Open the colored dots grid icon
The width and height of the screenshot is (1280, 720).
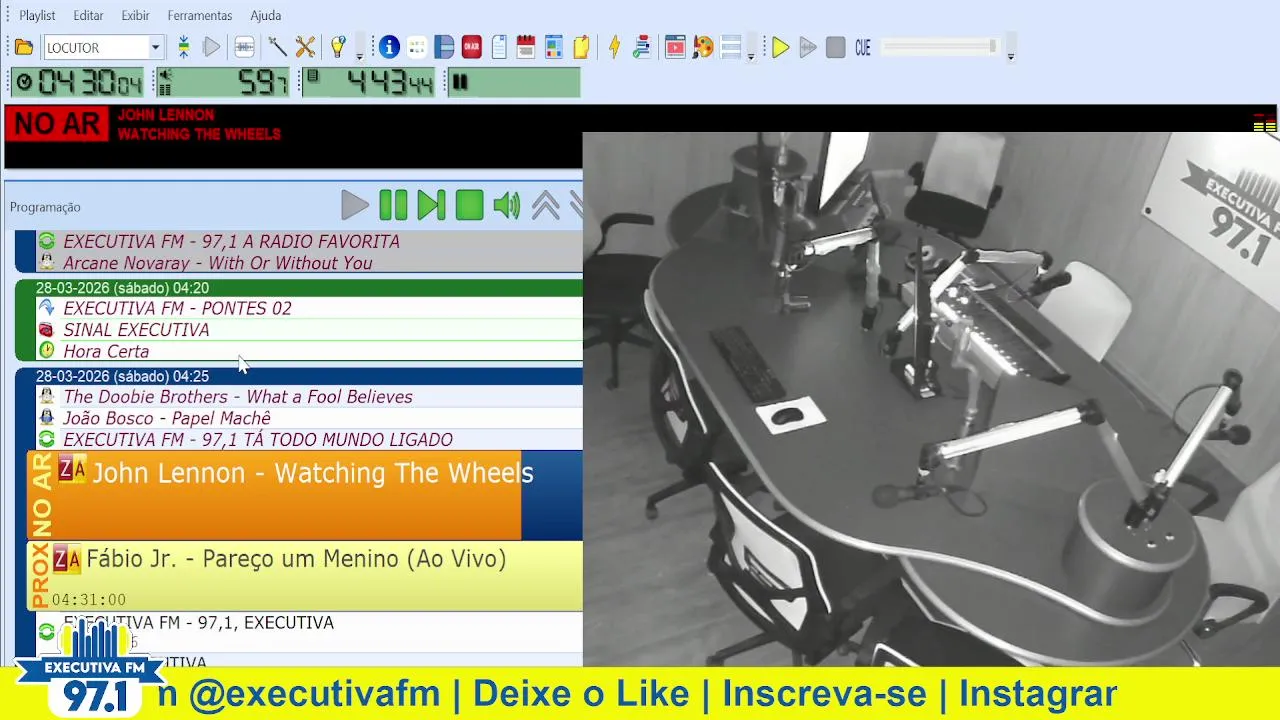click(x=417, y=47)
